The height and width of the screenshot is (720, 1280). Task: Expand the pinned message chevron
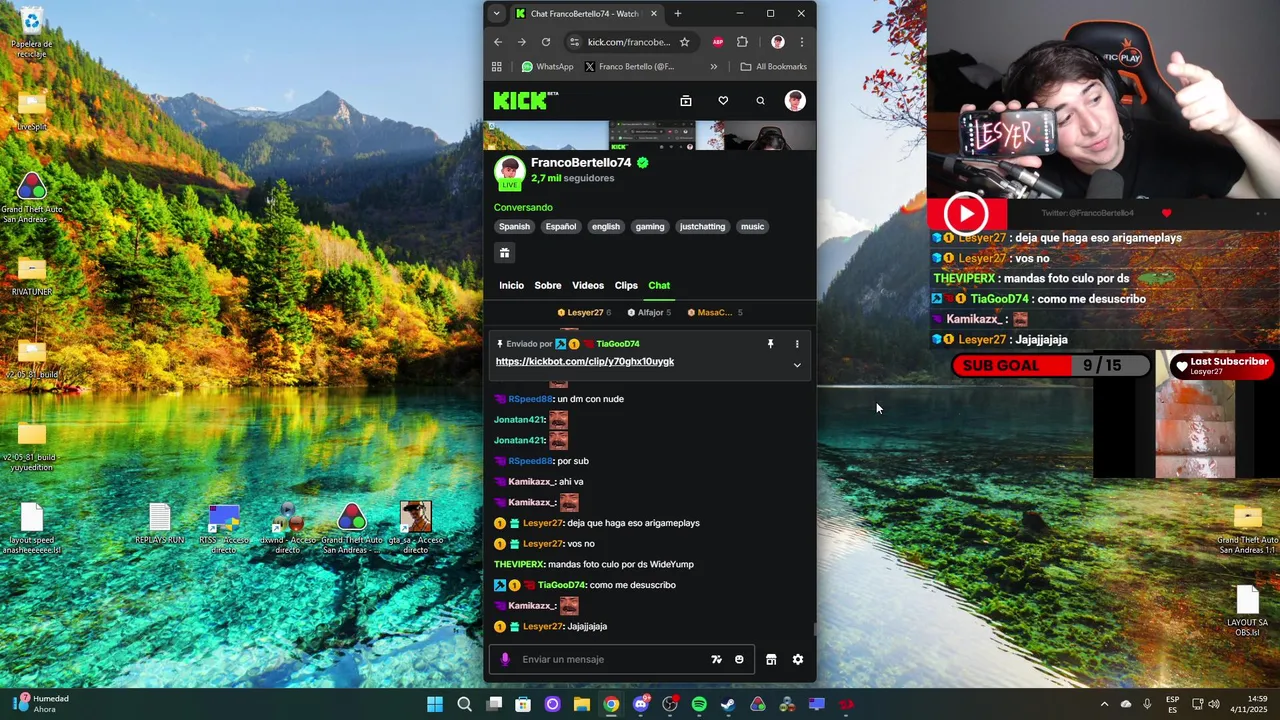(x=797, y=365)
